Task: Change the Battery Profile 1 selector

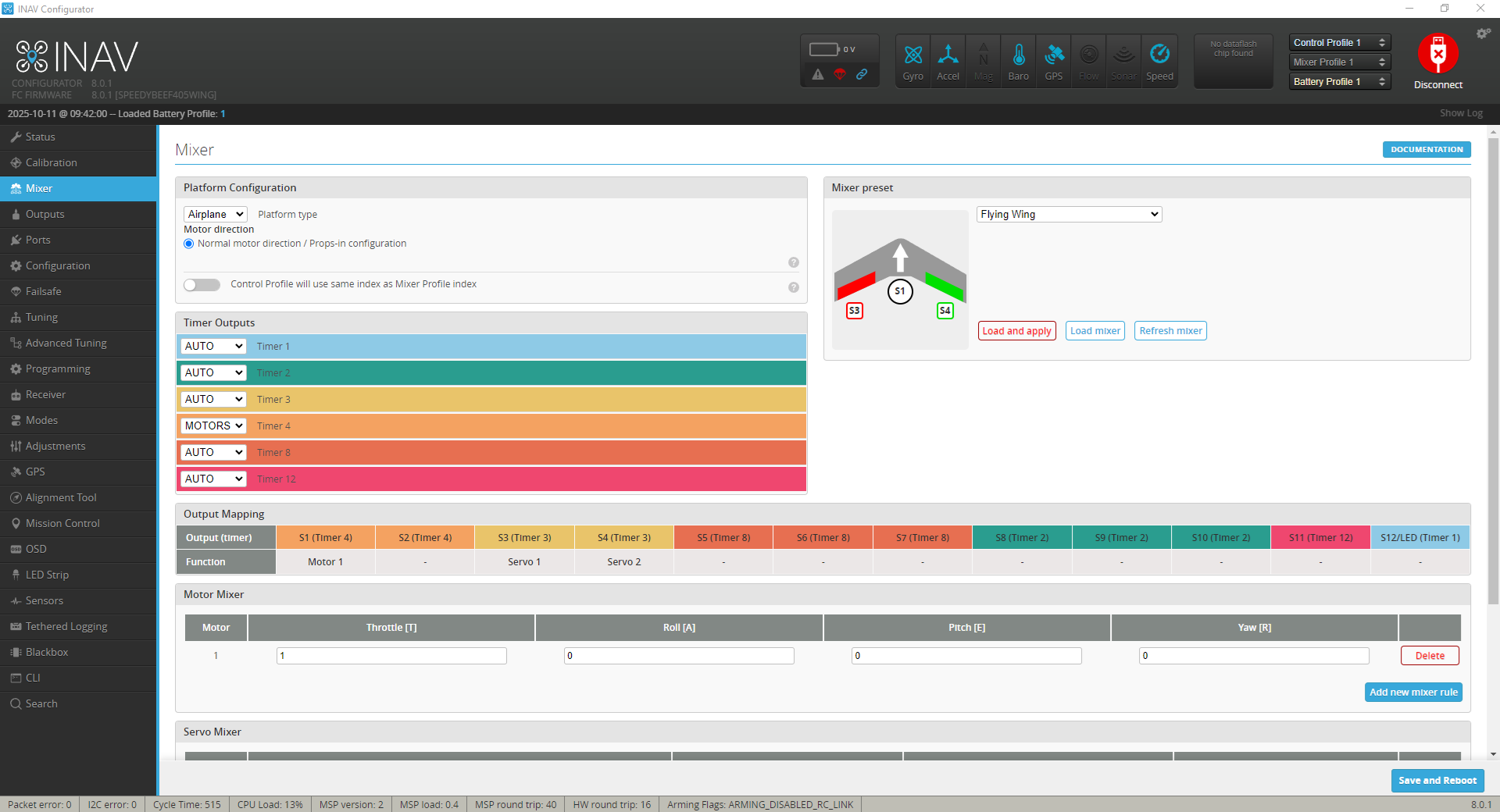Action: (1339, 81)
